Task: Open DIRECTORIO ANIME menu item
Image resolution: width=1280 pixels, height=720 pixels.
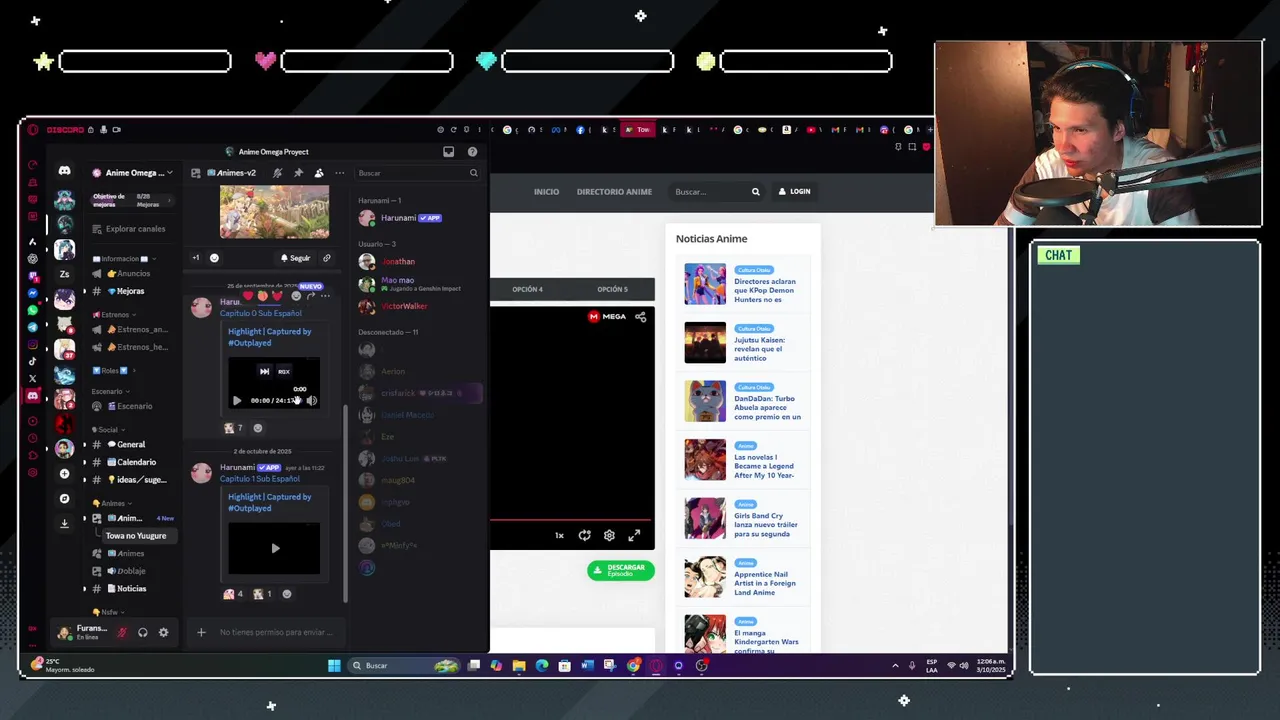Action: coord(614,191)
